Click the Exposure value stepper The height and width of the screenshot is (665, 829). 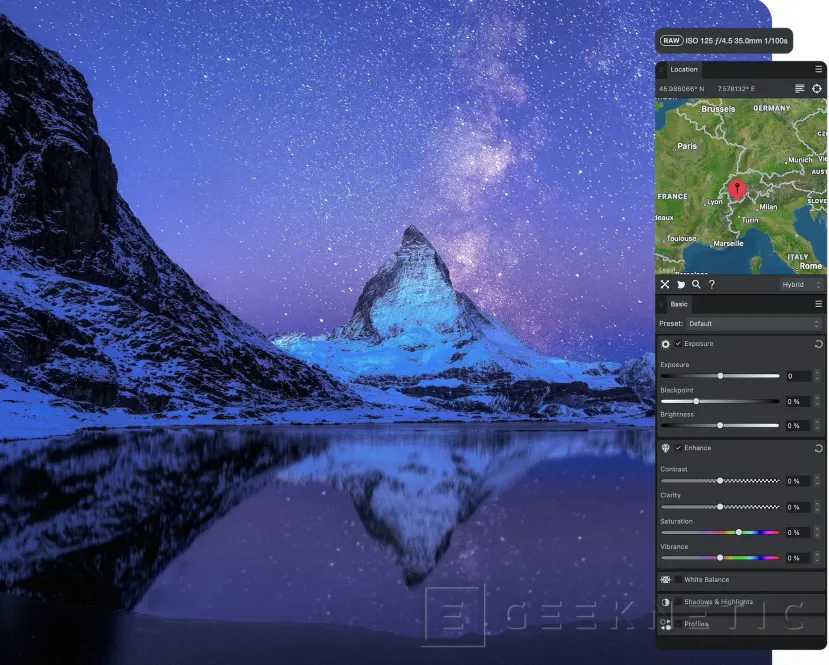(817, 376)
